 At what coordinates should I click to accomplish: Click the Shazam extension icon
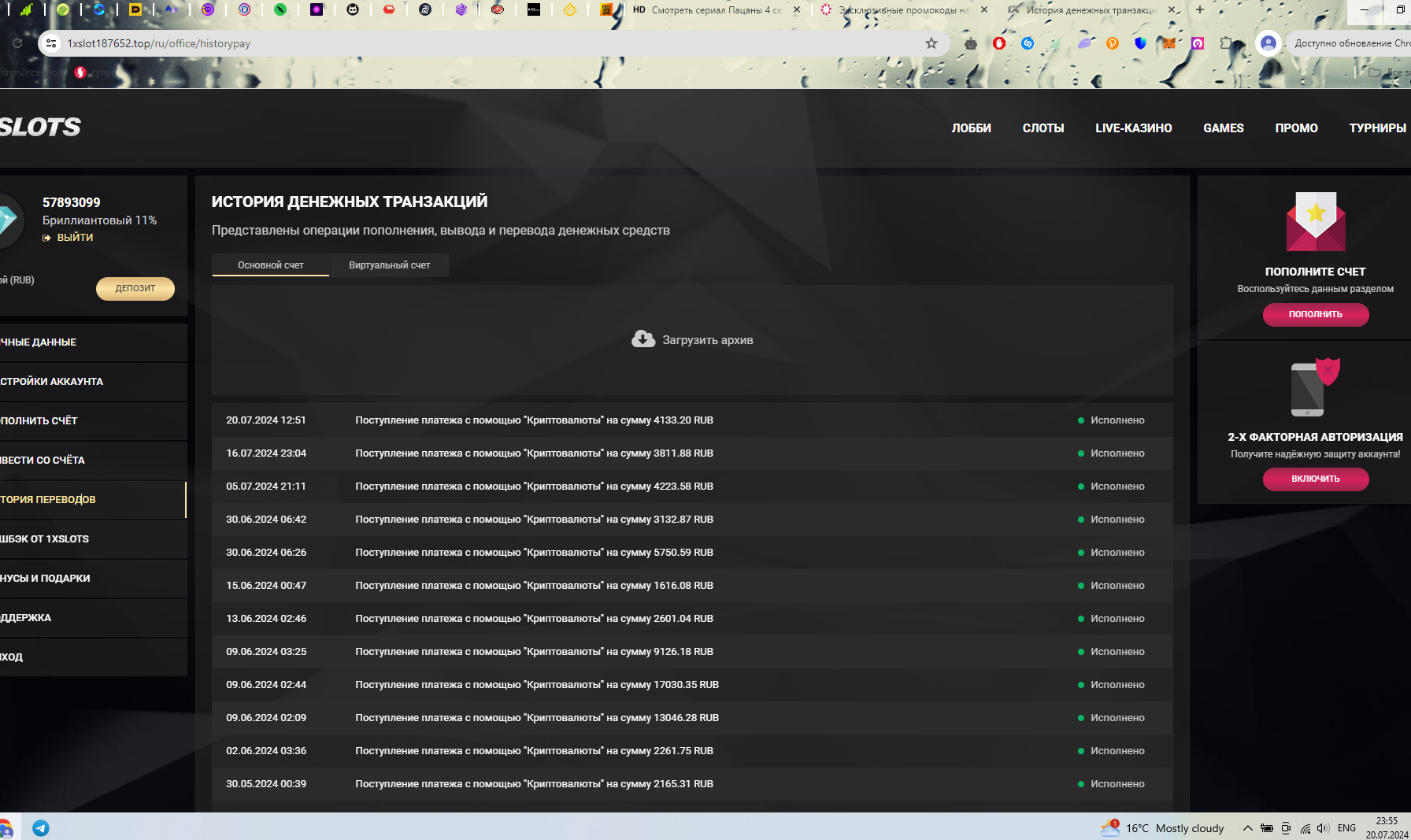click(1028, 43)
